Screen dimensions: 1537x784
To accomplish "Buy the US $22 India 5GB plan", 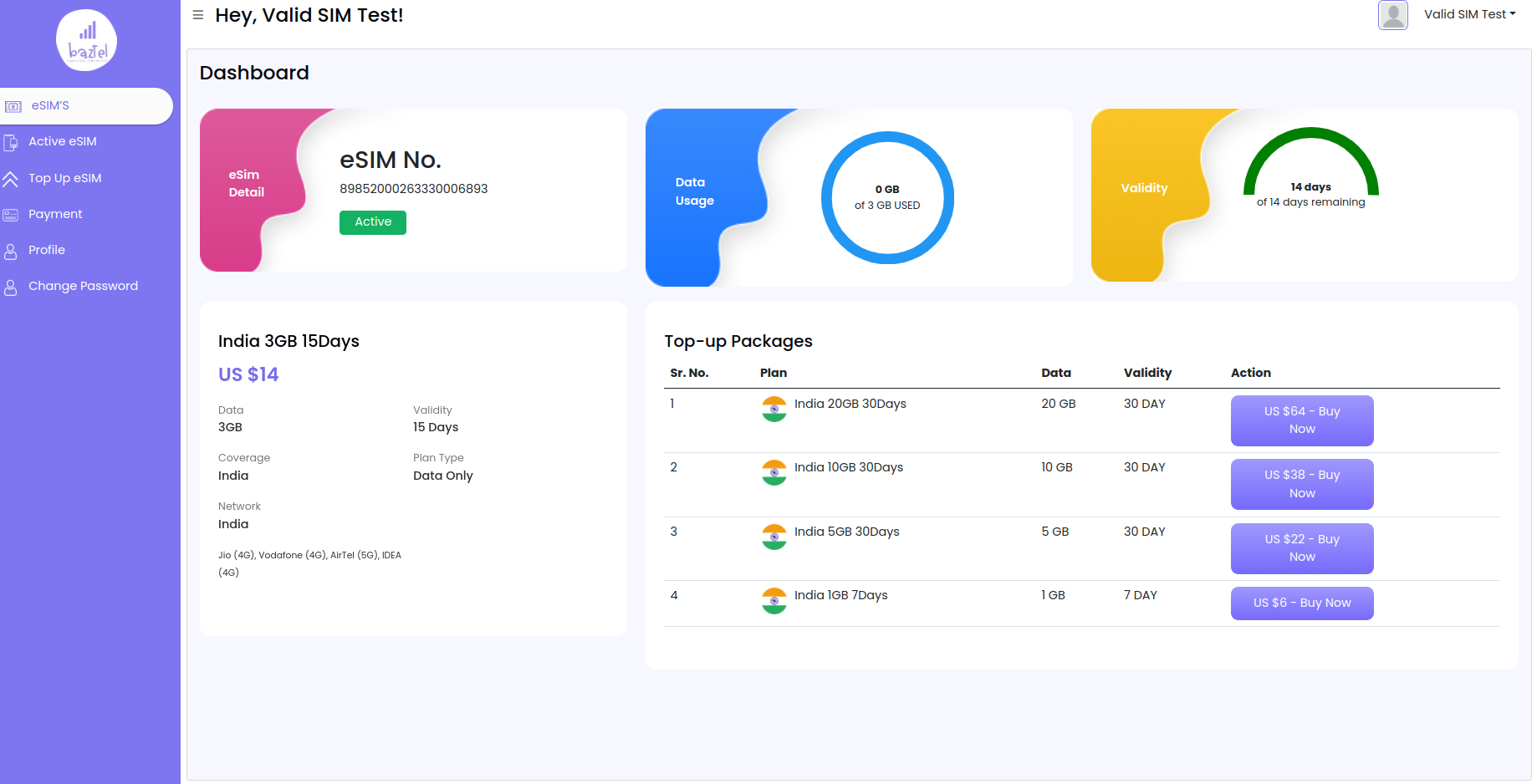I will 1302,548.
